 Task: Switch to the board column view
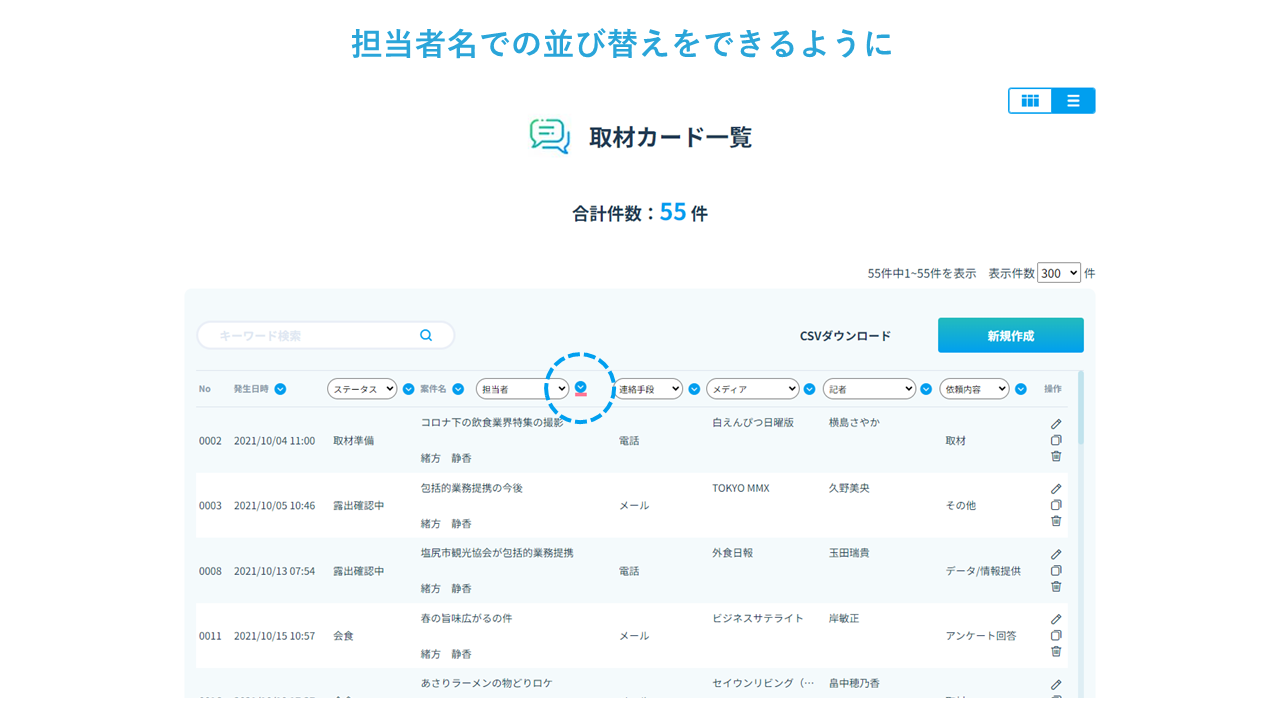(1030, 101)
